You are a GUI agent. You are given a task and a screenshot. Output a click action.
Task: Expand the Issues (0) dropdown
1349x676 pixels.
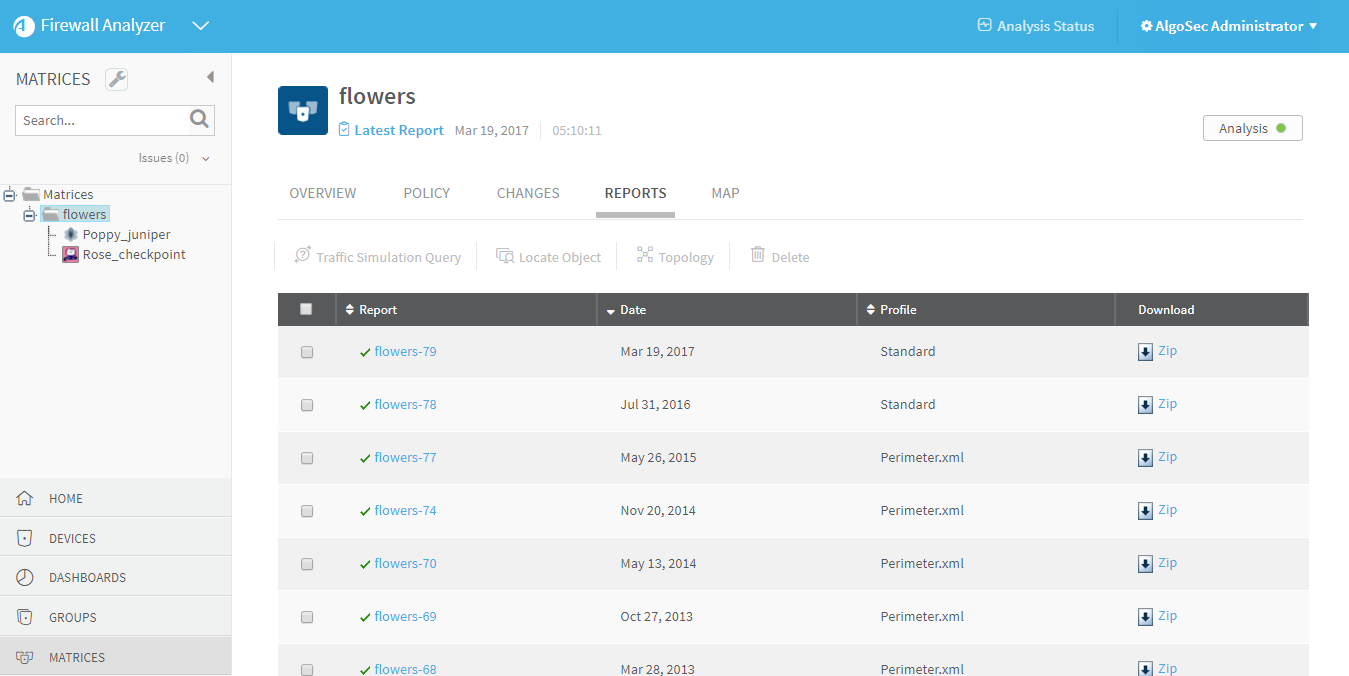point(205,158)
